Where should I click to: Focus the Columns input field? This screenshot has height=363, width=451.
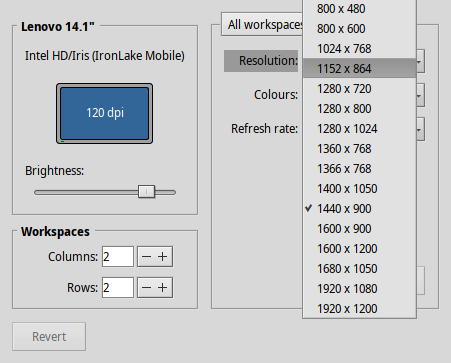pyautogui.click(x=118, y=257)
